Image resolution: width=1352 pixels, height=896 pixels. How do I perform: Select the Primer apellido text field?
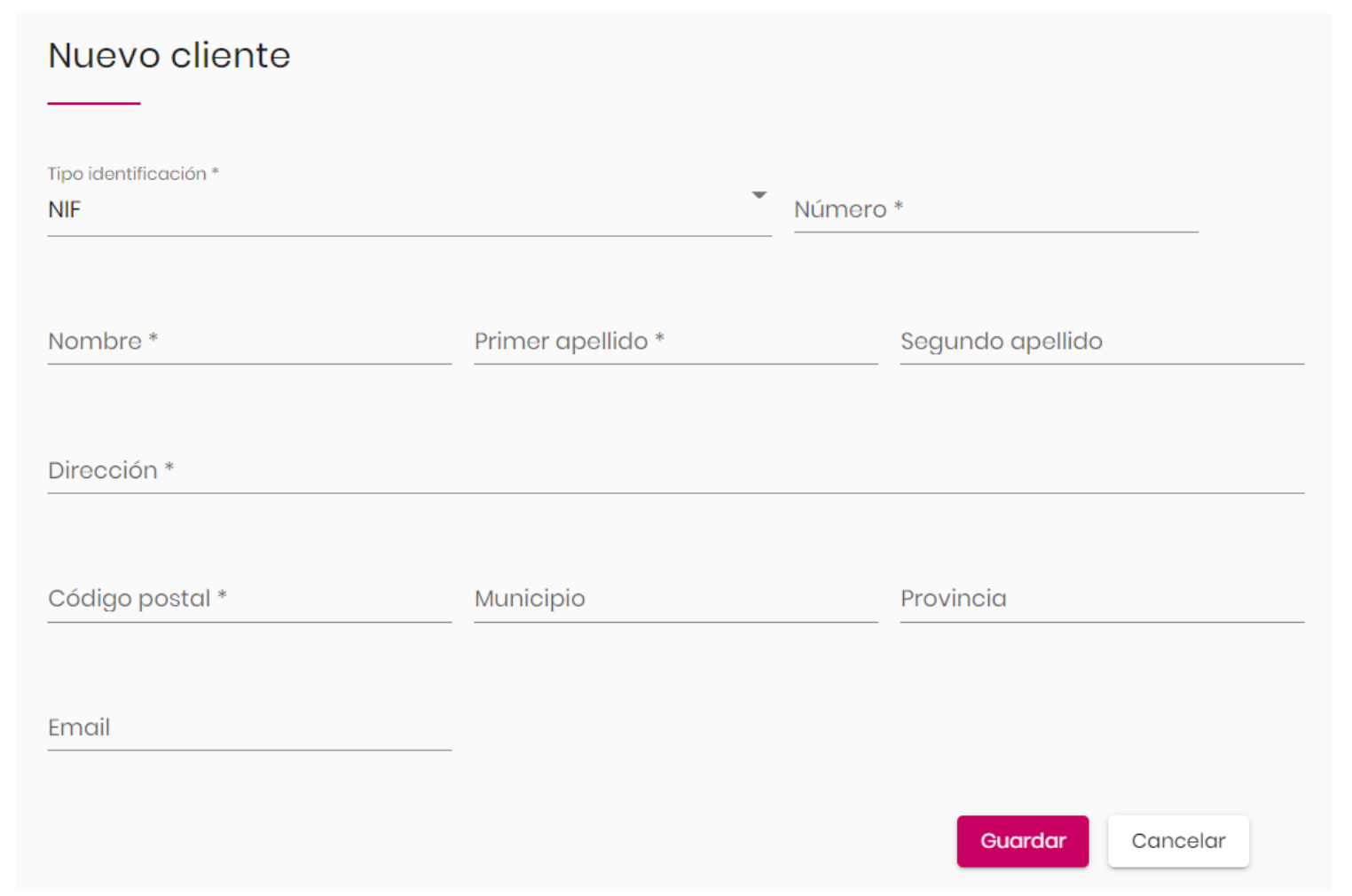coord(676,342)
